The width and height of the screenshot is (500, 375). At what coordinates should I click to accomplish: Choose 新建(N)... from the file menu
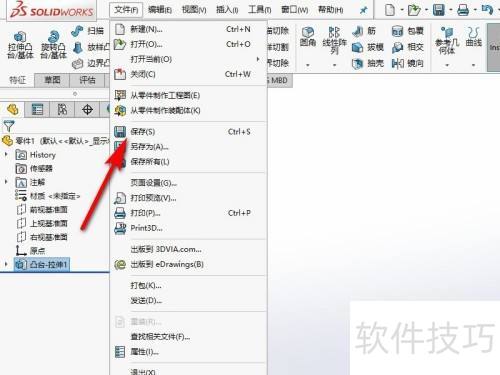pyautogui.click(x=188, y=29)
